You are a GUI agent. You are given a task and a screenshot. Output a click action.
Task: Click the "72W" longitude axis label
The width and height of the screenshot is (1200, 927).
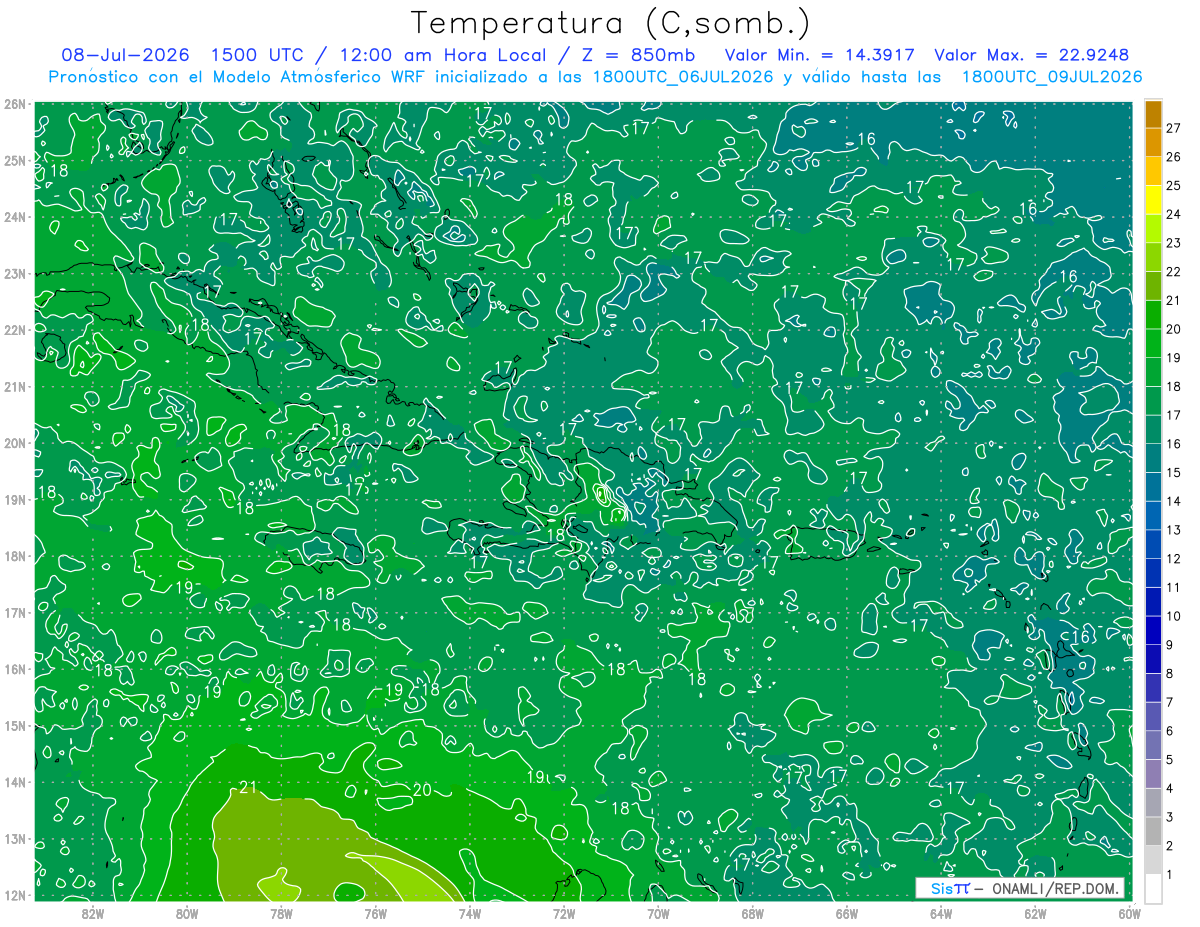[x=564, y=913]
